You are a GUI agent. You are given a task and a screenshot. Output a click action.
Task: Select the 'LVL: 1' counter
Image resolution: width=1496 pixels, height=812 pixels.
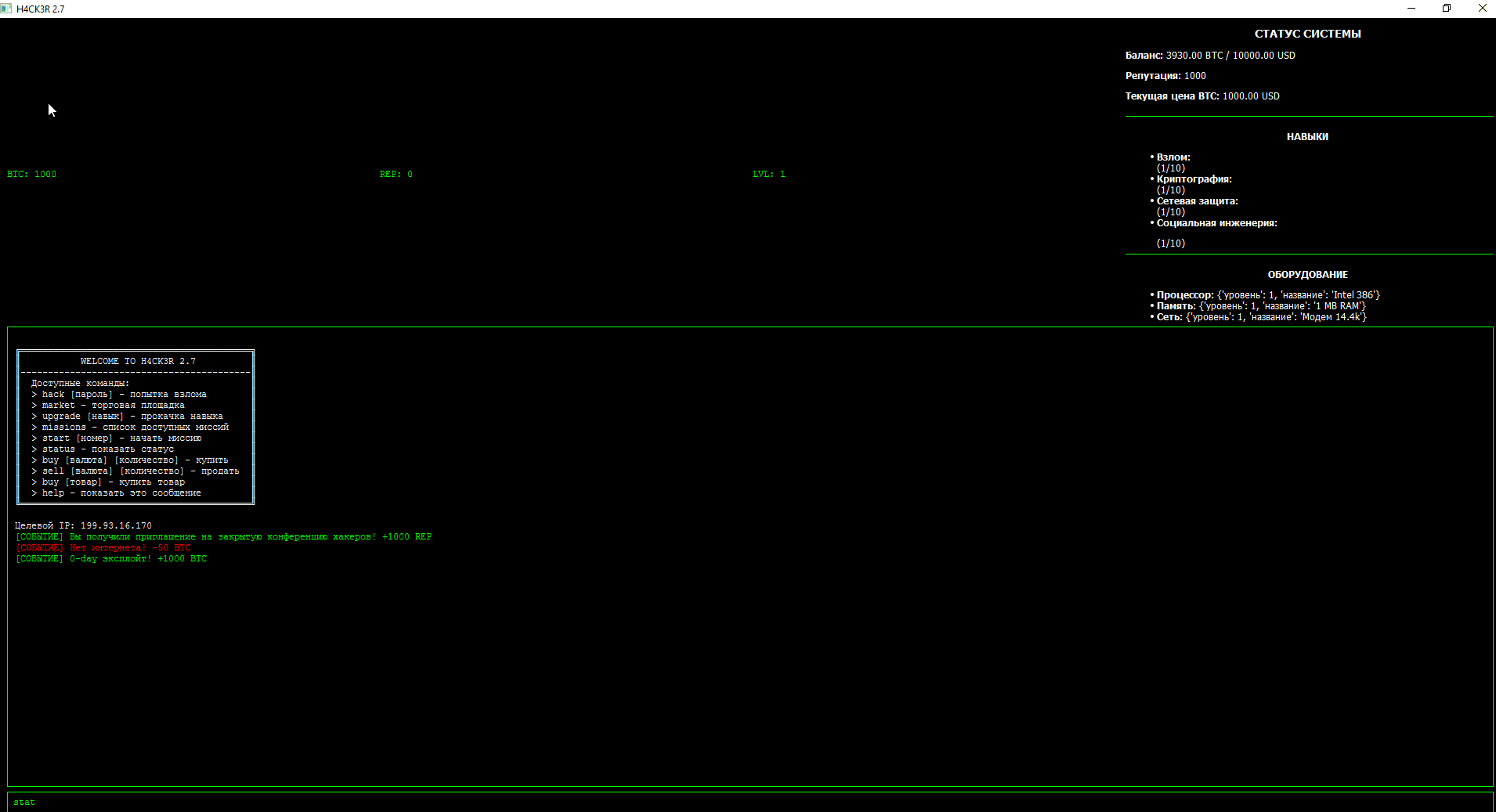point(768,174)
